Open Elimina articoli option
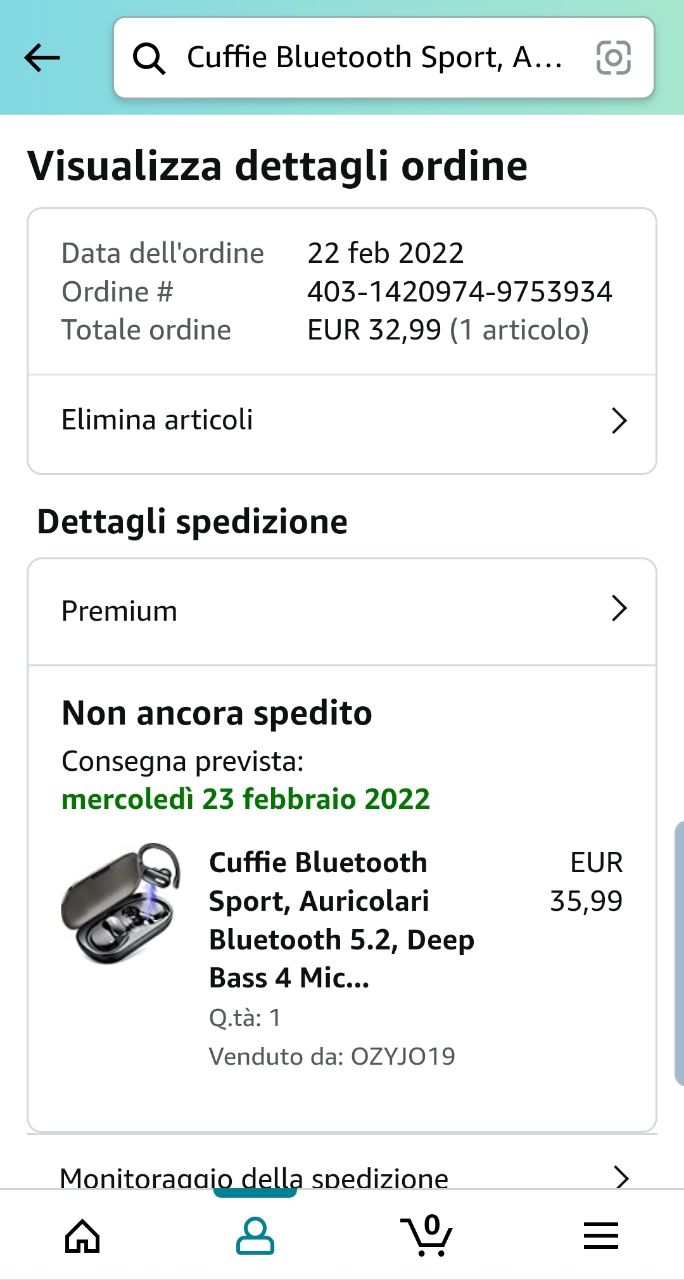Viewport: 684px width, 1280px height. pyautogui.click(x=158, y=420)
